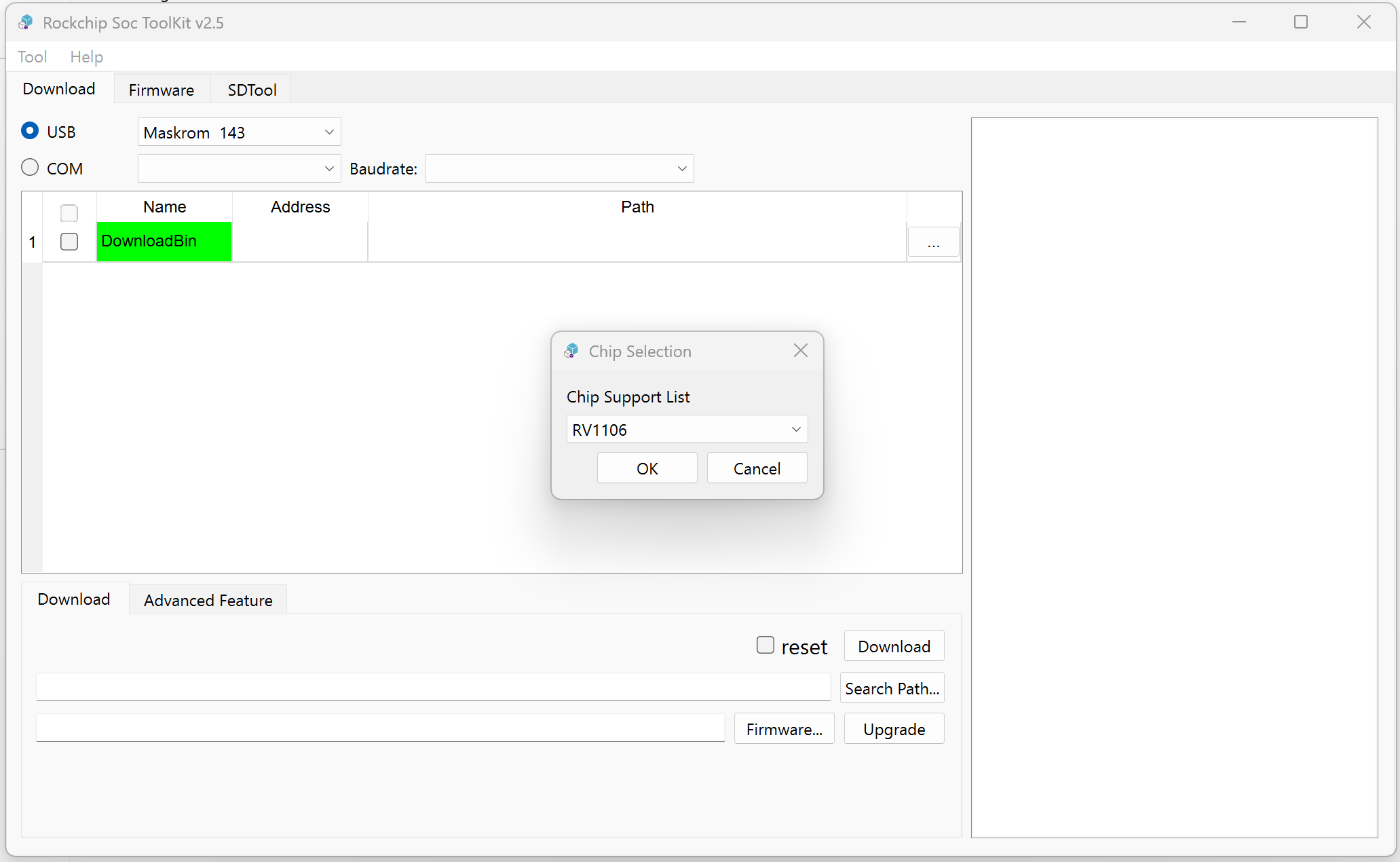Screen dimensions: 1400x862
Task: Toggle the select-all checkbox in the table header
Action: (x=69, y=212)
